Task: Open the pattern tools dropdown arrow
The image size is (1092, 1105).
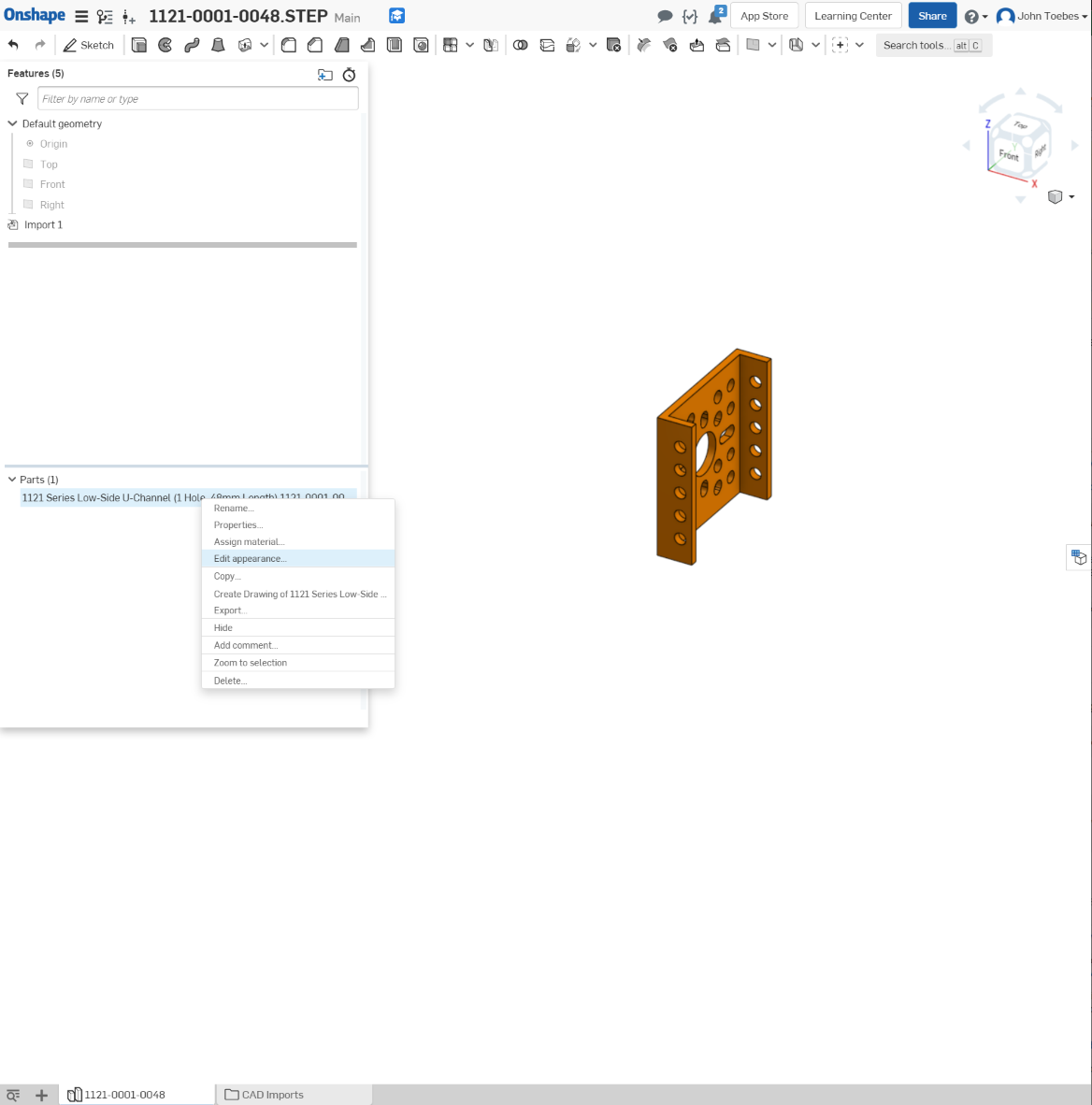Action: pyautogui.click(x=469, y=45)
